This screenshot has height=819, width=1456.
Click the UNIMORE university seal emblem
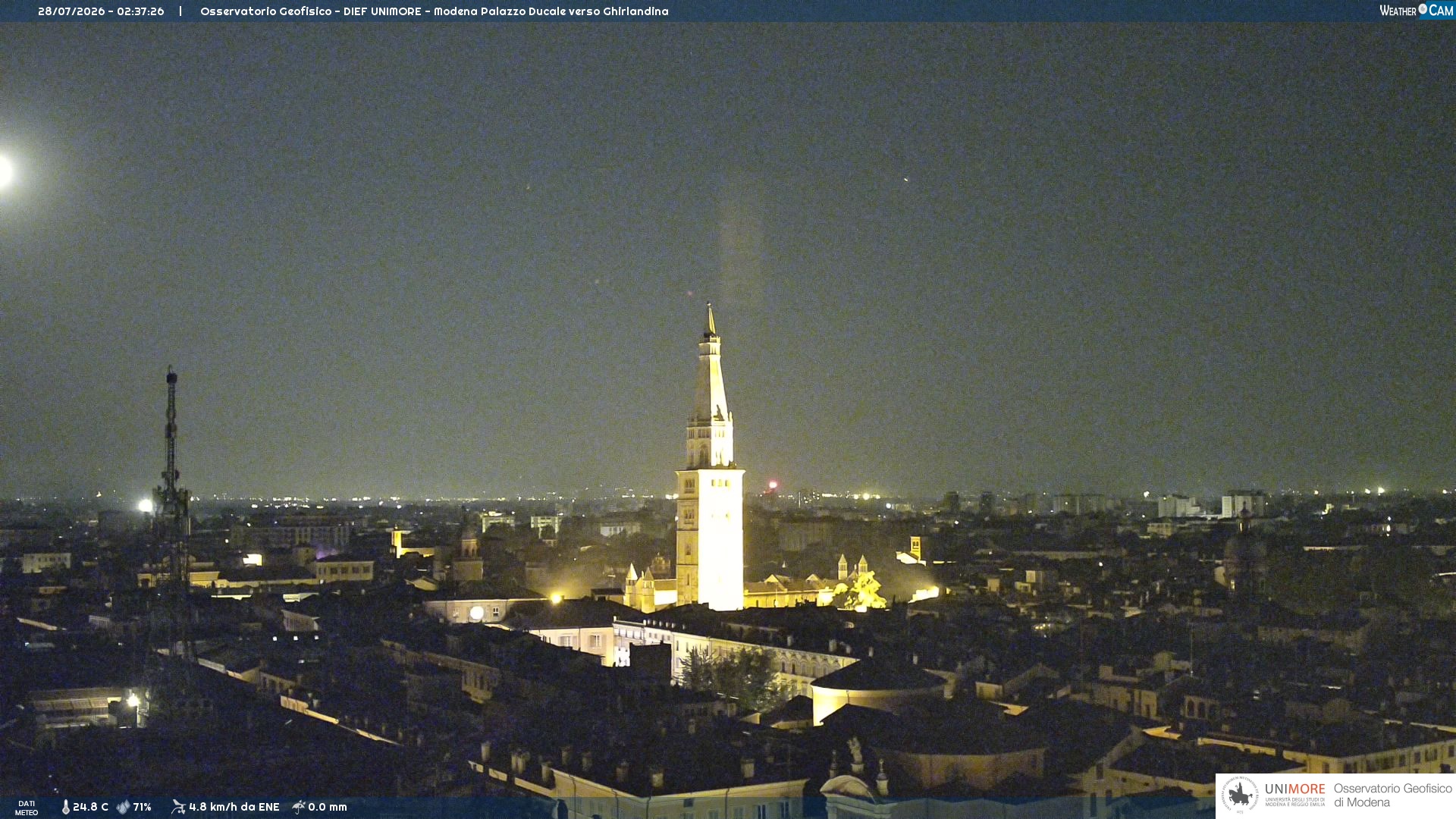click(x=1240, y=795)
